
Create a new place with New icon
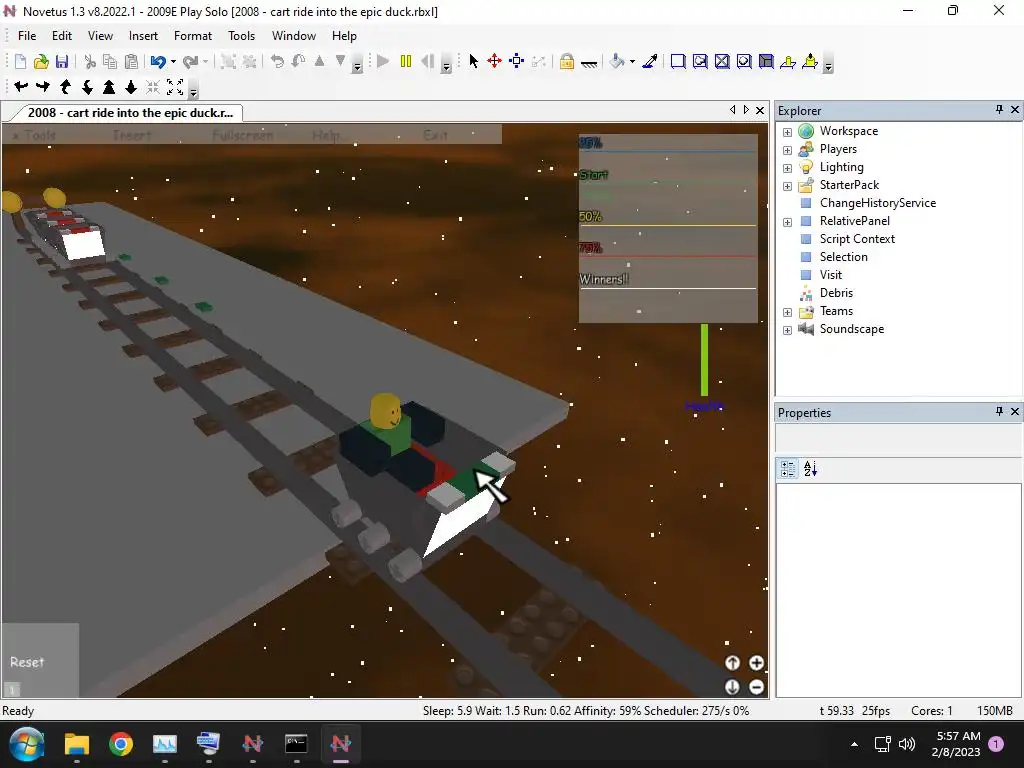[20, 61]
